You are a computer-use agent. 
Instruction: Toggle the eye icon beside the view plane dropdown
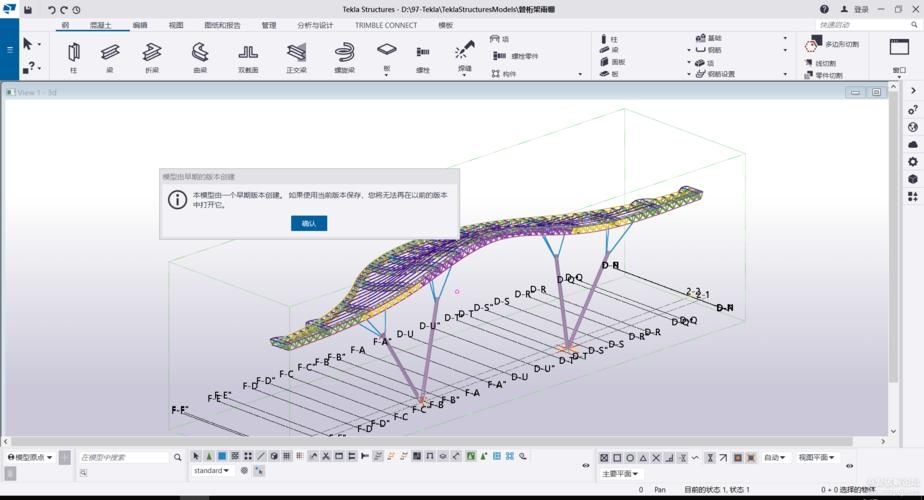click(849, 466)
